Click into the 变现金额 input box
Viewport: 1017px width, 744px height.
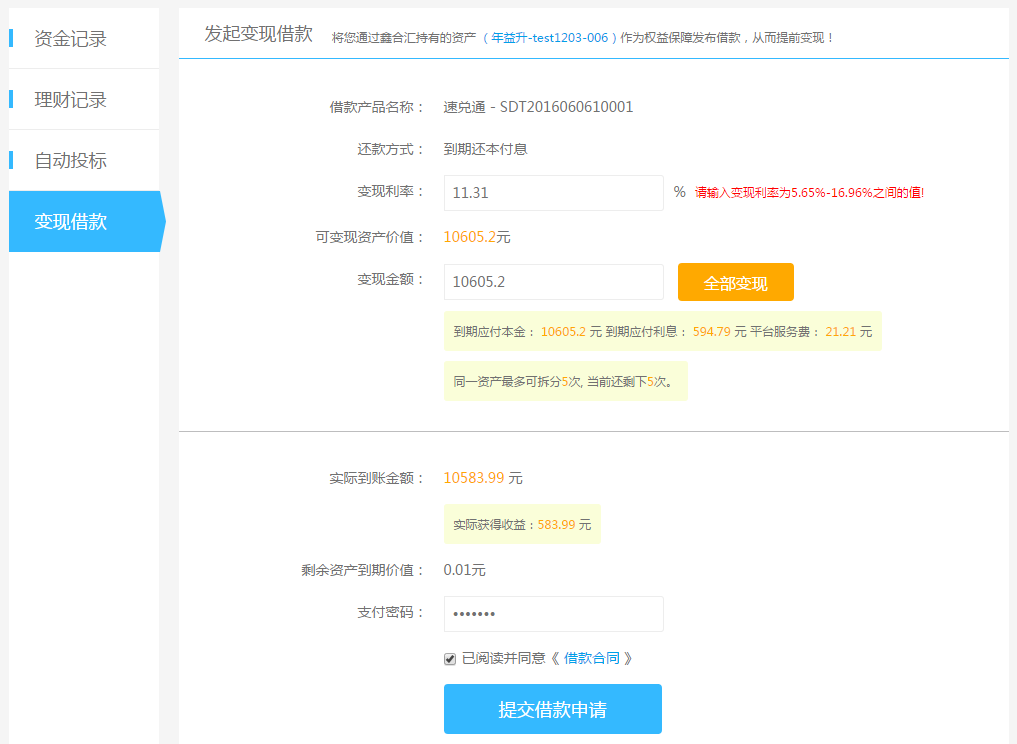(x=553, y=282)
